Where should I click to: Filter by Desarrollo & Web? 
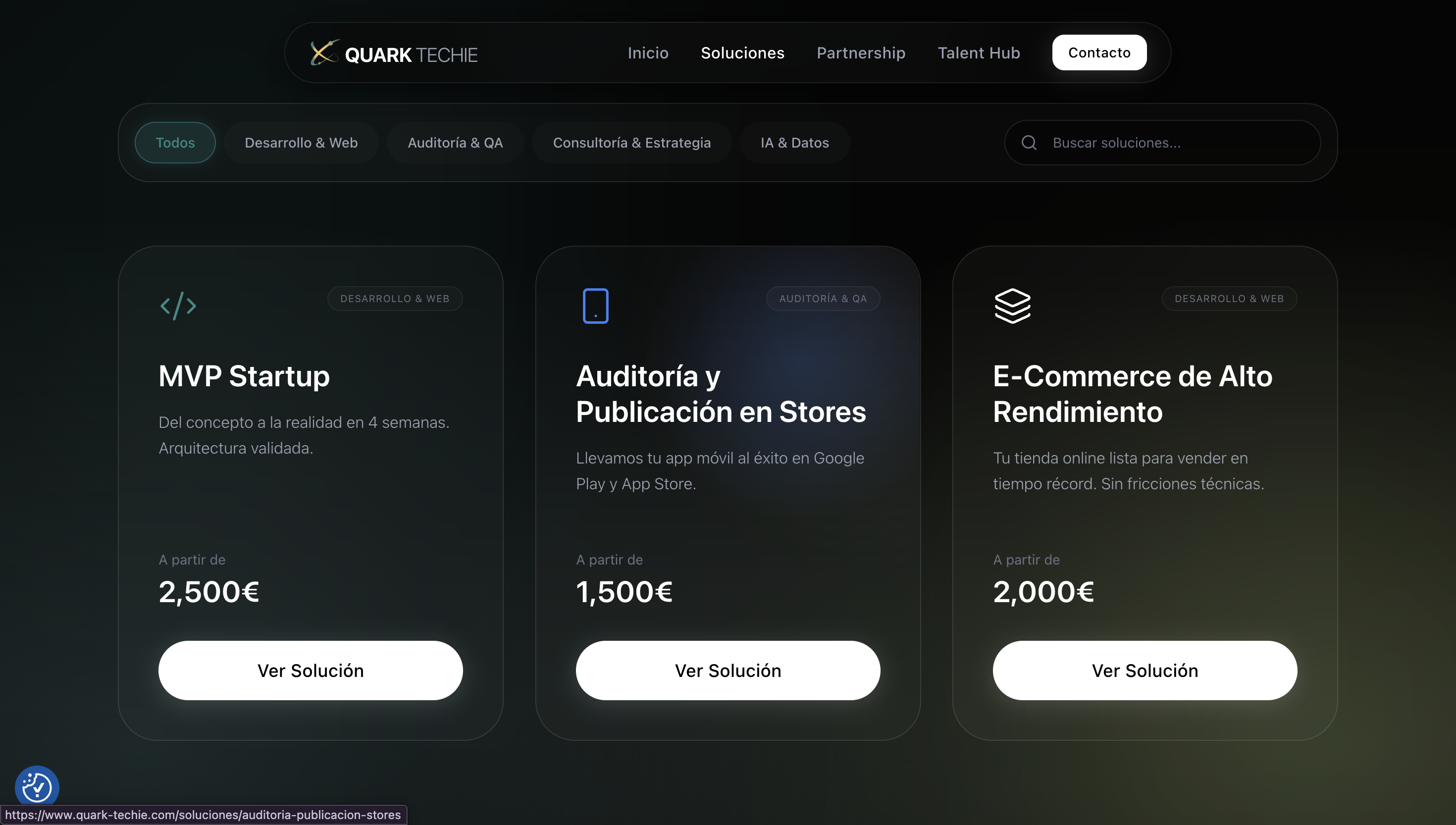pos(301,143)
